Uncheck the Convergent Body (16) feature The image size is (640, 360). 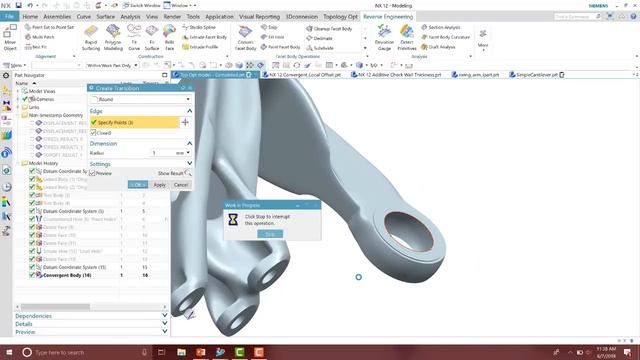(x=32, y=275)
